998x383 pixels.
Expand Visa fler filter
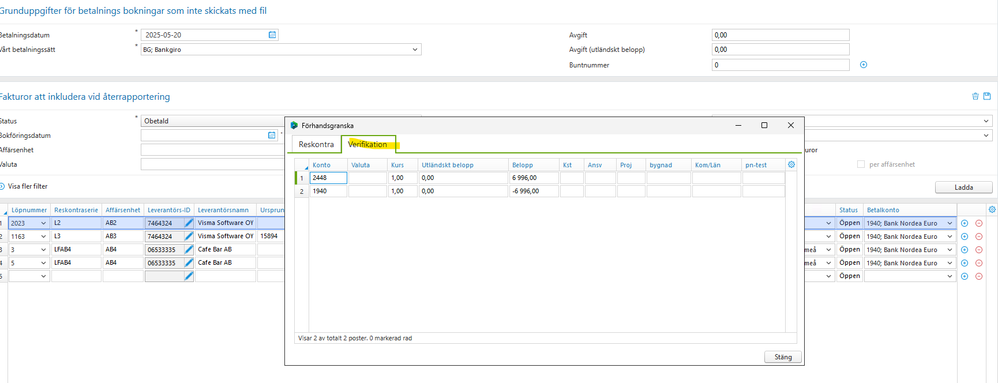click(25, 186)
